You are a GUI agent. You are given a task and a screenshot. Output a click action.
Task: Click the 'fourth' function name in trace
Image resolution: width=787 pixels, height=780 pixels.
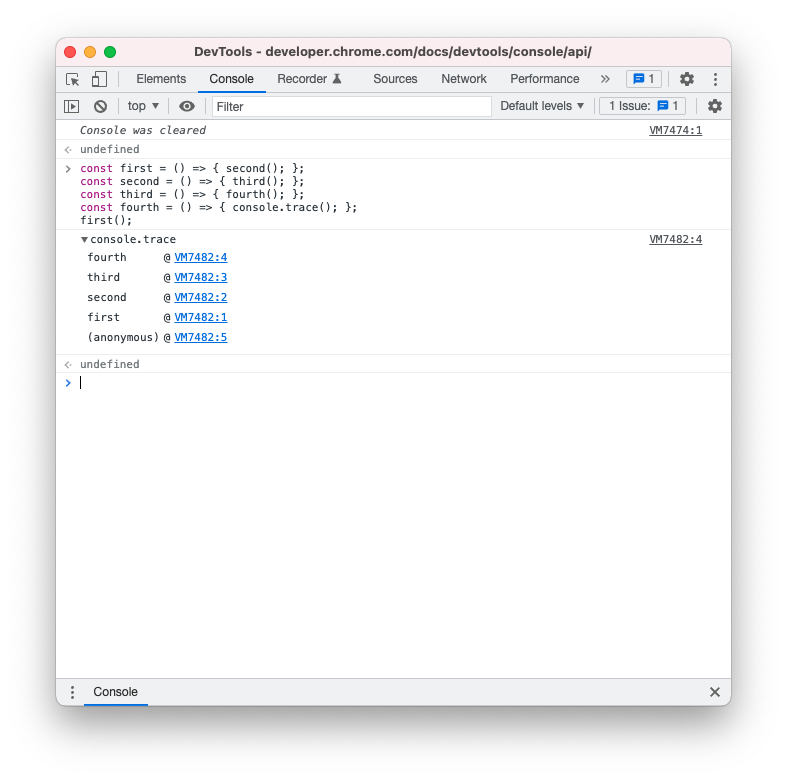107,257
